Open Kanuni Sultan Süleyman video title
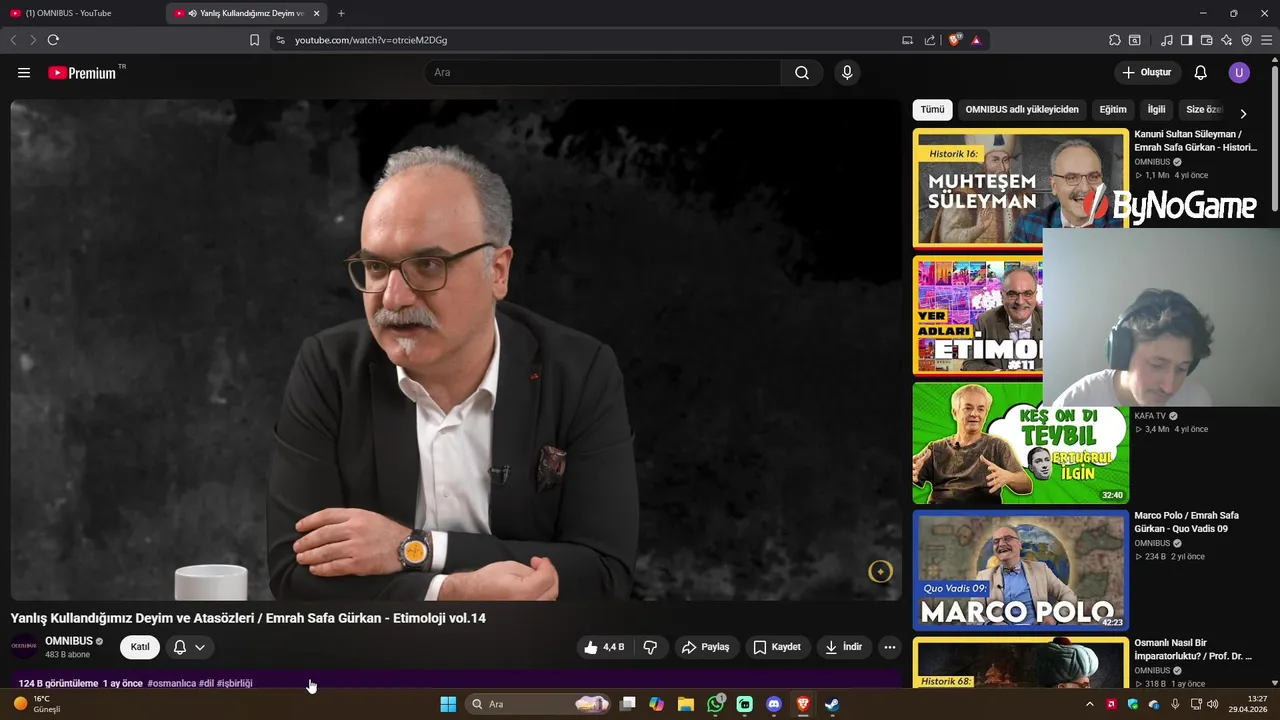 click(x=1196, y=141)
